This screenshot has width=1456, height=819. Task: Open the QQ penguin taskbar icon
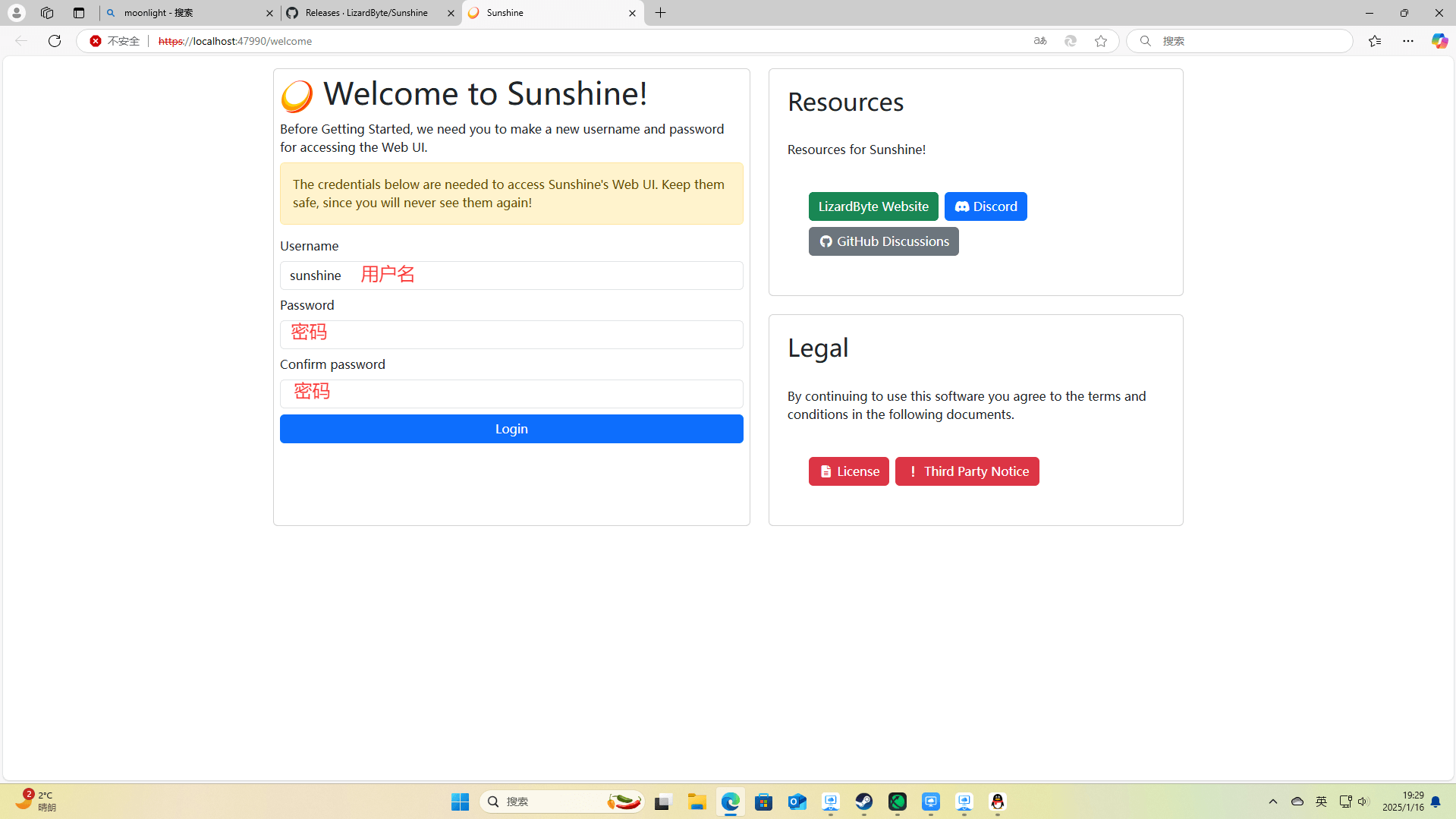998,802
